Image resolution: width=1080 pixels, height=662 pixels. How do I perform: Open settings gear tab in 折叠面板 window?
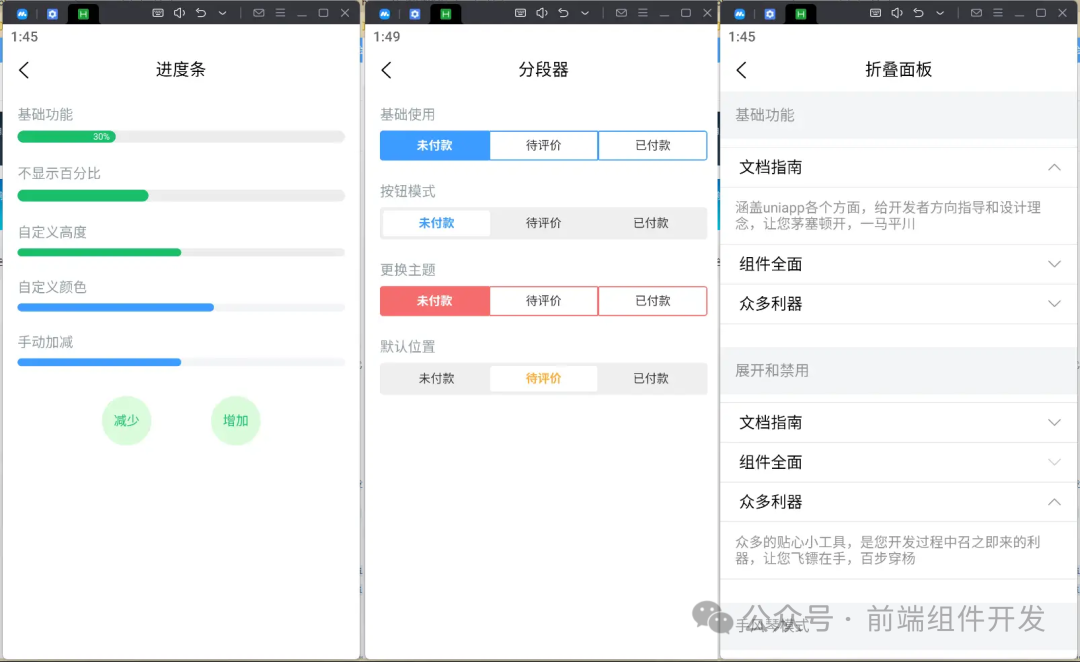[x=770, y=14]
